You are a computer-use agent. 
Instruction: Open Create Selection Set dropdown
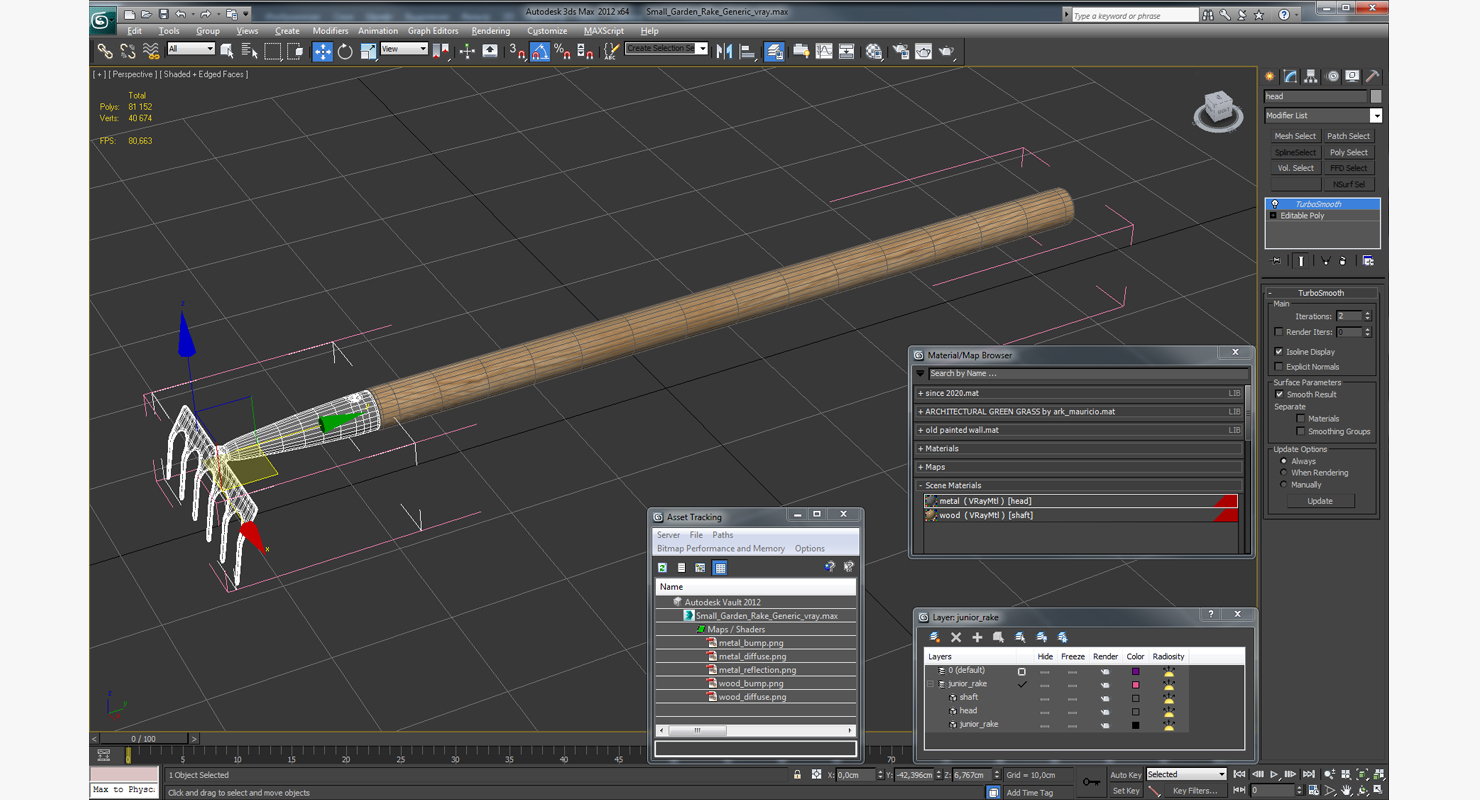pos(666,49)
